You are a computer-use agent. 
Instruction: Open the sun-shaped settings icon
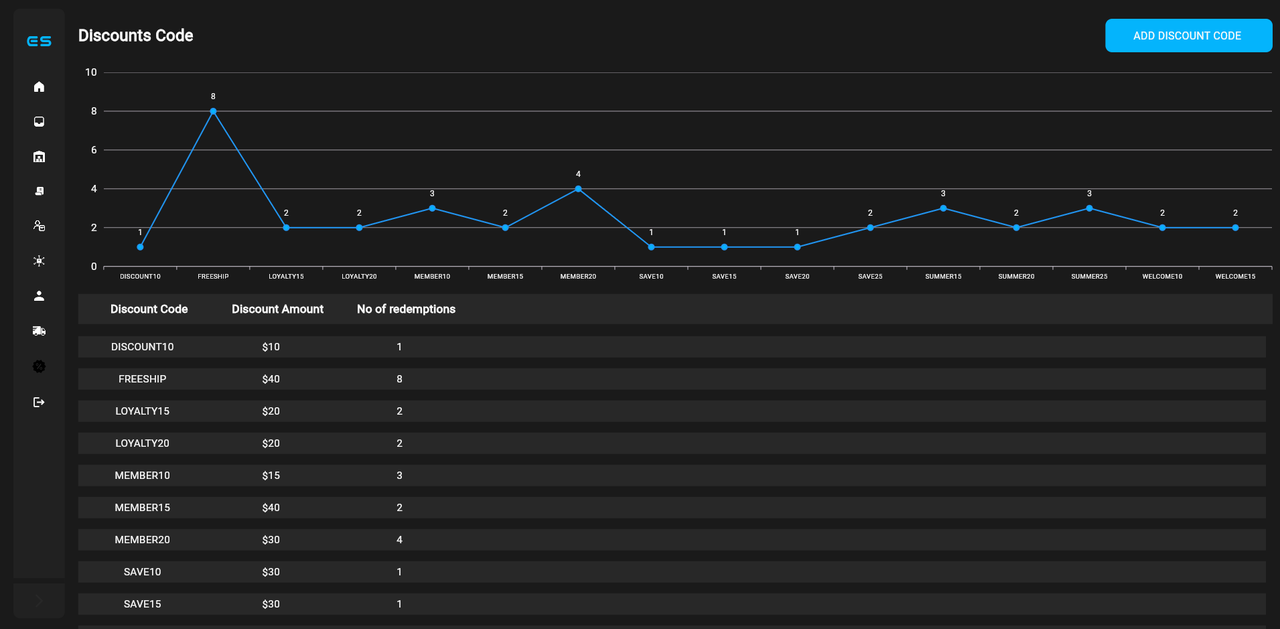click(39, 260)
